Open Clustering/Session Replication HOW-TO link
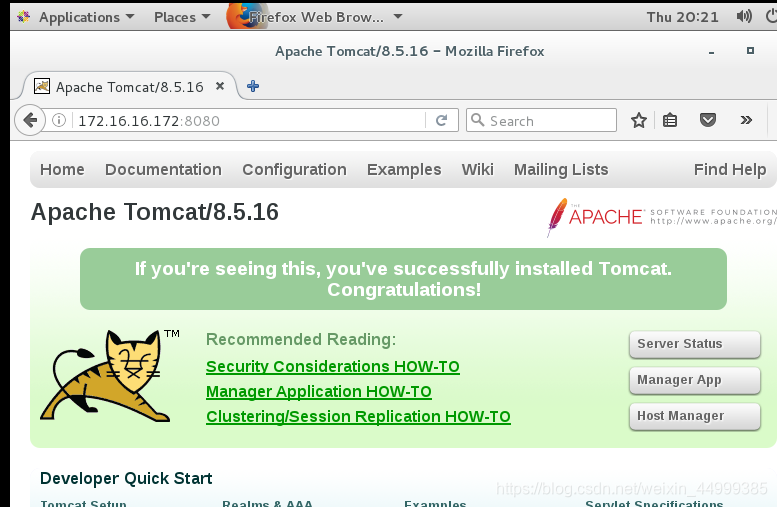 coord(358,416)
